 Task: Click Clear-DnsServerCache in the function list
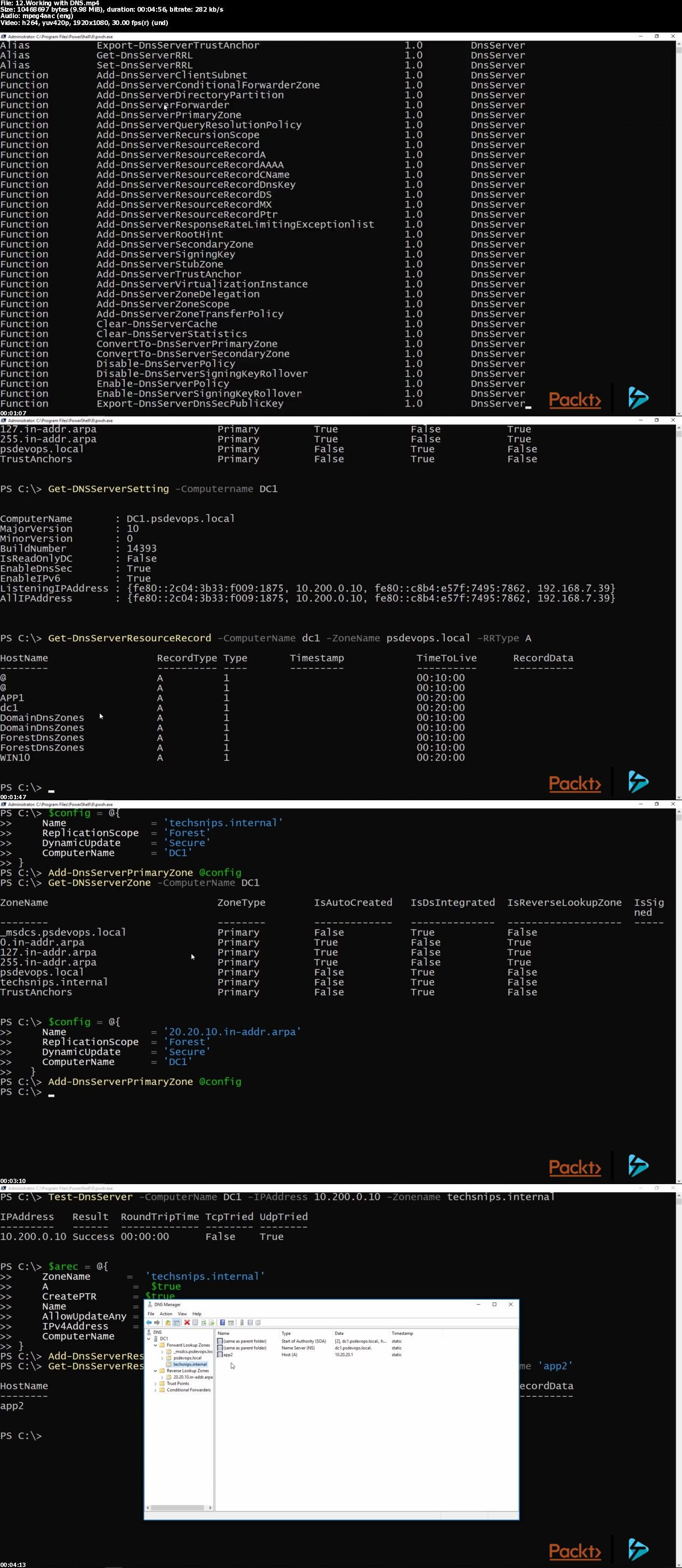[x=156, y=325]
